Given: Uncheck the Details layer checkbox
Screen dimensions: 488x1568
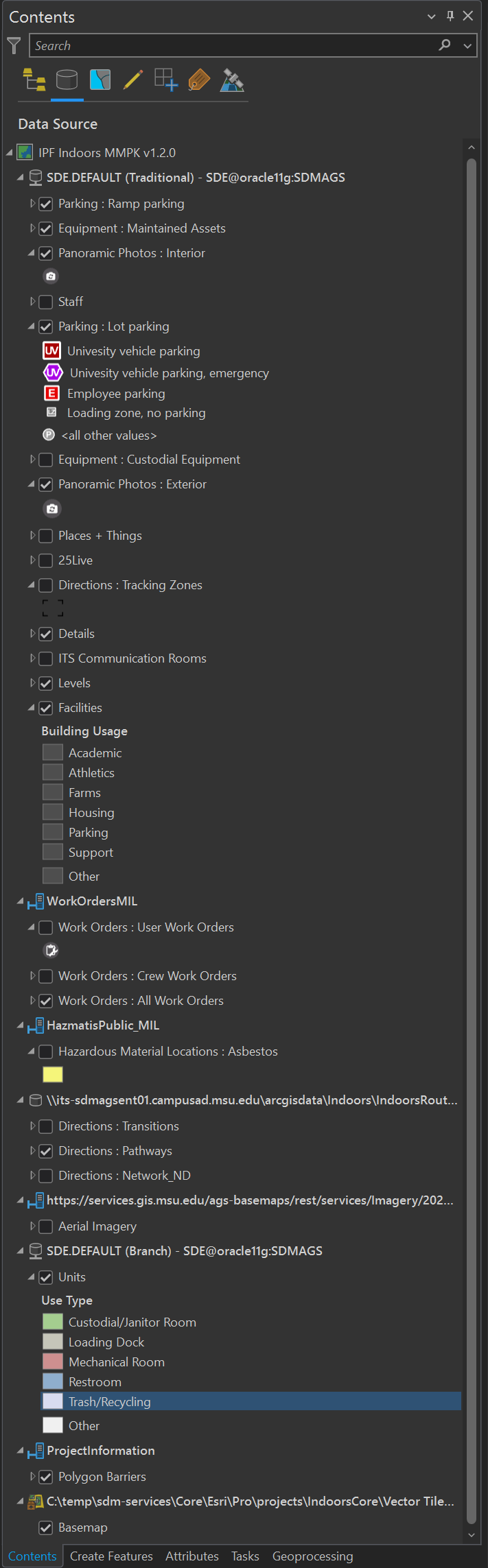Looking at the screenshot, I should [x=45, y=634].
